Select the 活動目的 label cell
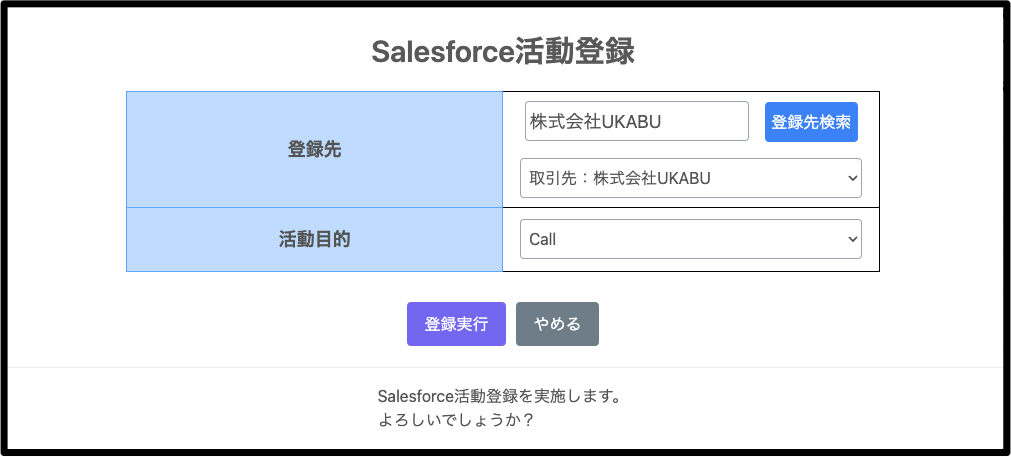The height and width of the screenshot is (457, 1011). pyautogui.click(x=314, y=240)
